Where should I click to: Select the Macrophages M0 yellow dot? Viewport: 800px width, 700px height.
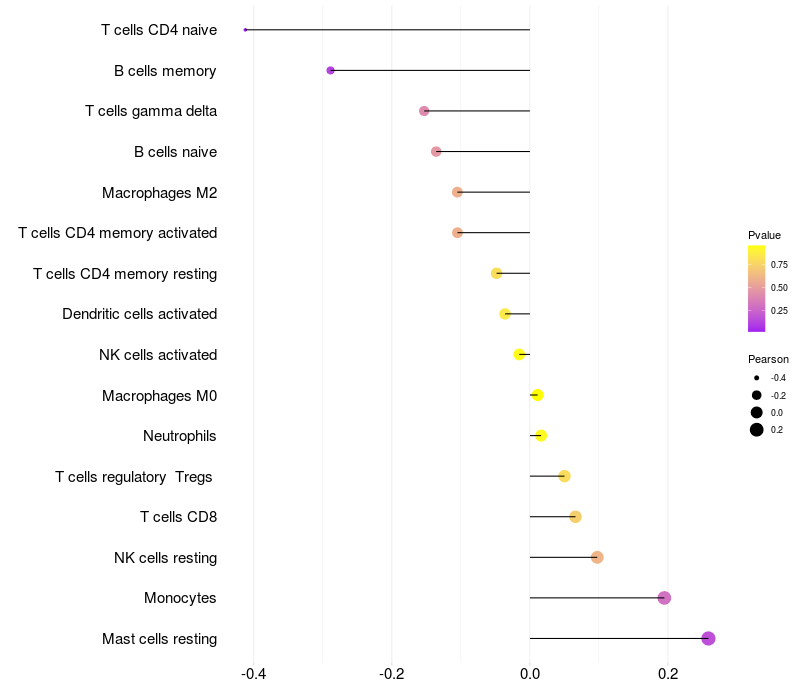point(537,395)
